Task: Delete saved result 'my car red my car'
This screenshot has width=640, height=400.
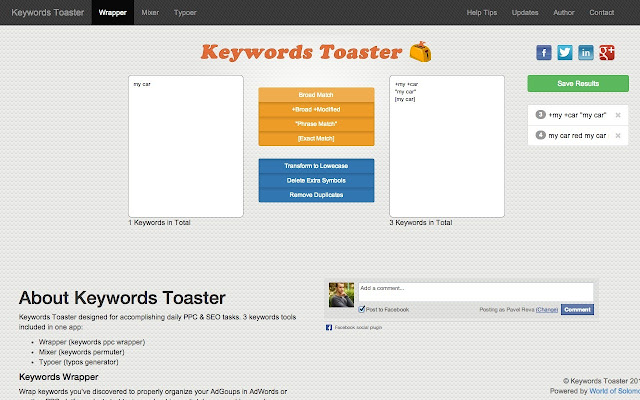Action: coord(618,136)
